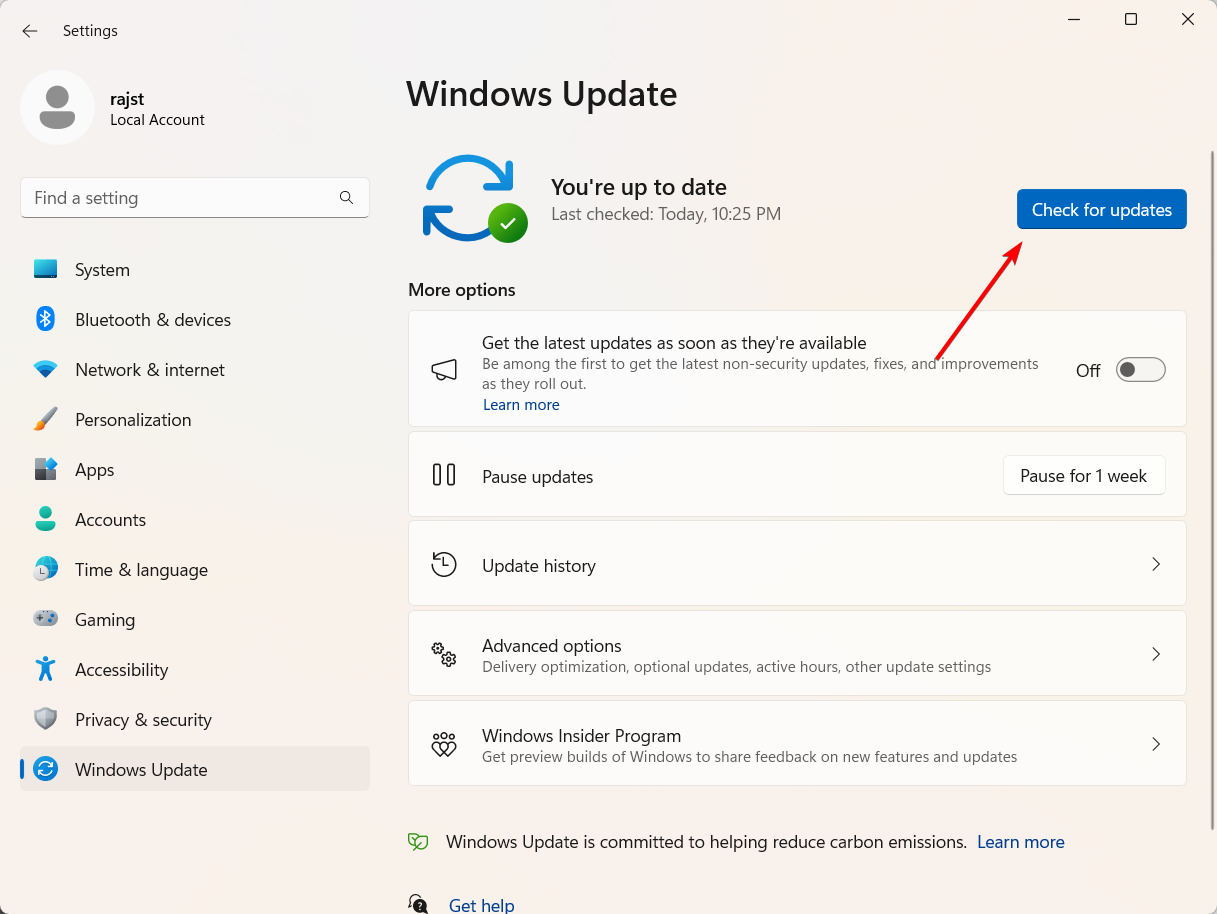Viewport: 1217px width, 914px height.
Task: Open Advanced options chevron arrow
Action: pos(1155,654)
